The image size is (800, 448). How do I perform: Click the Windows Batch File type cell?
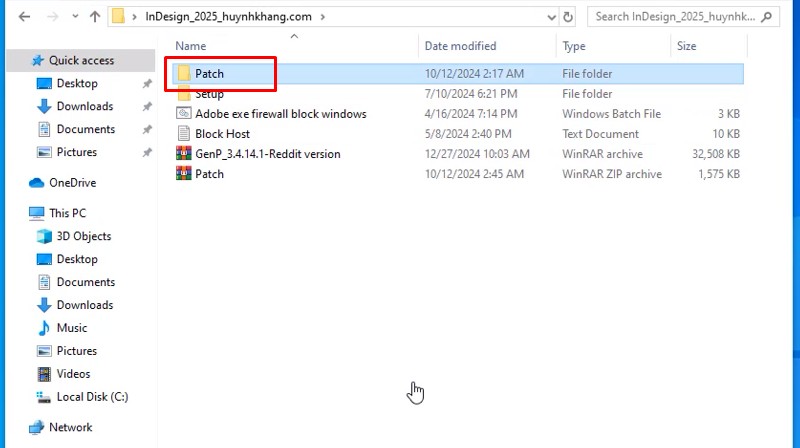pos(611,114)
